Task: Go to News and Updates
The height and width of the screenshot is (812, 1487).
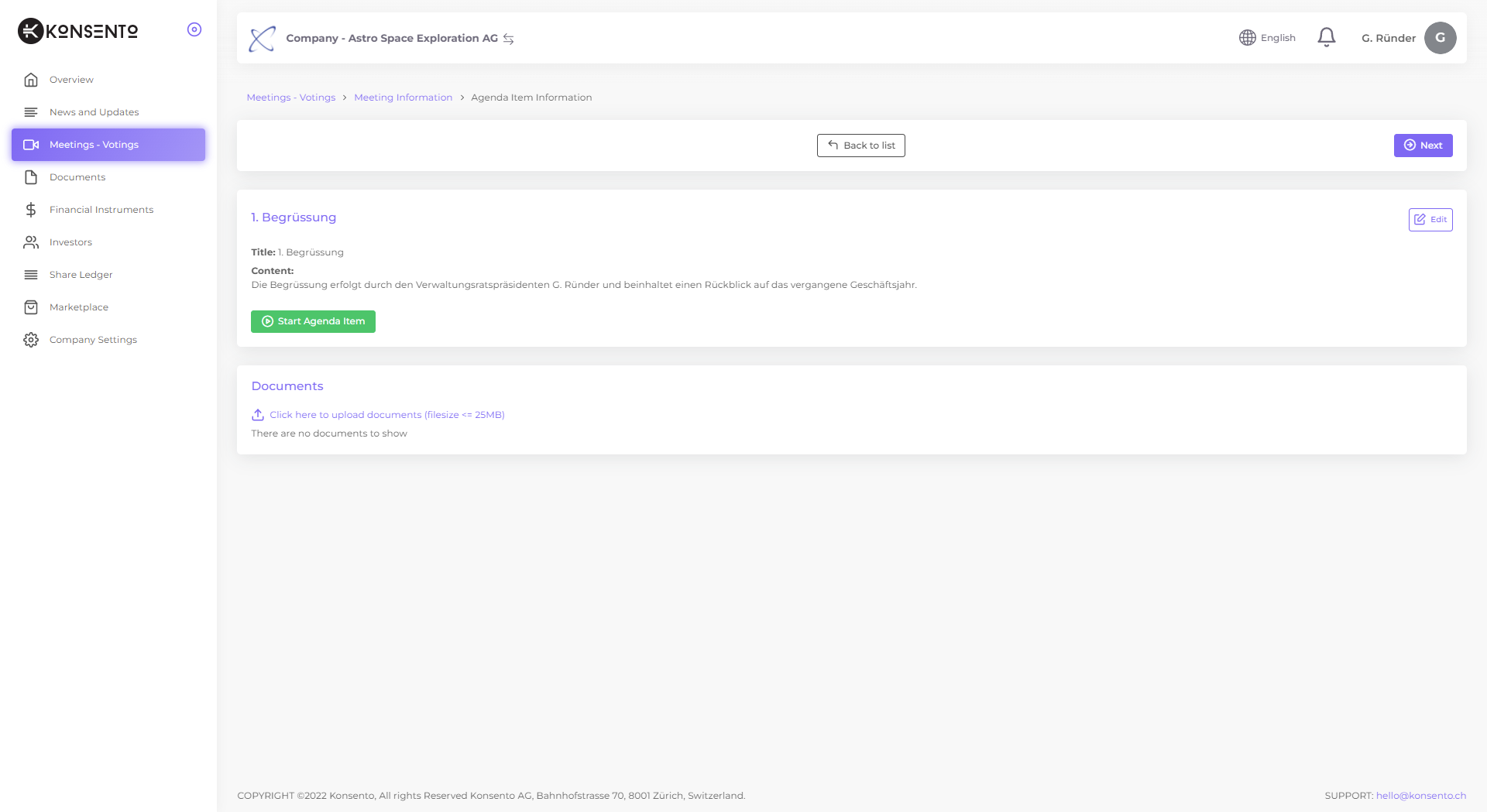Action: tap(94, 112)
